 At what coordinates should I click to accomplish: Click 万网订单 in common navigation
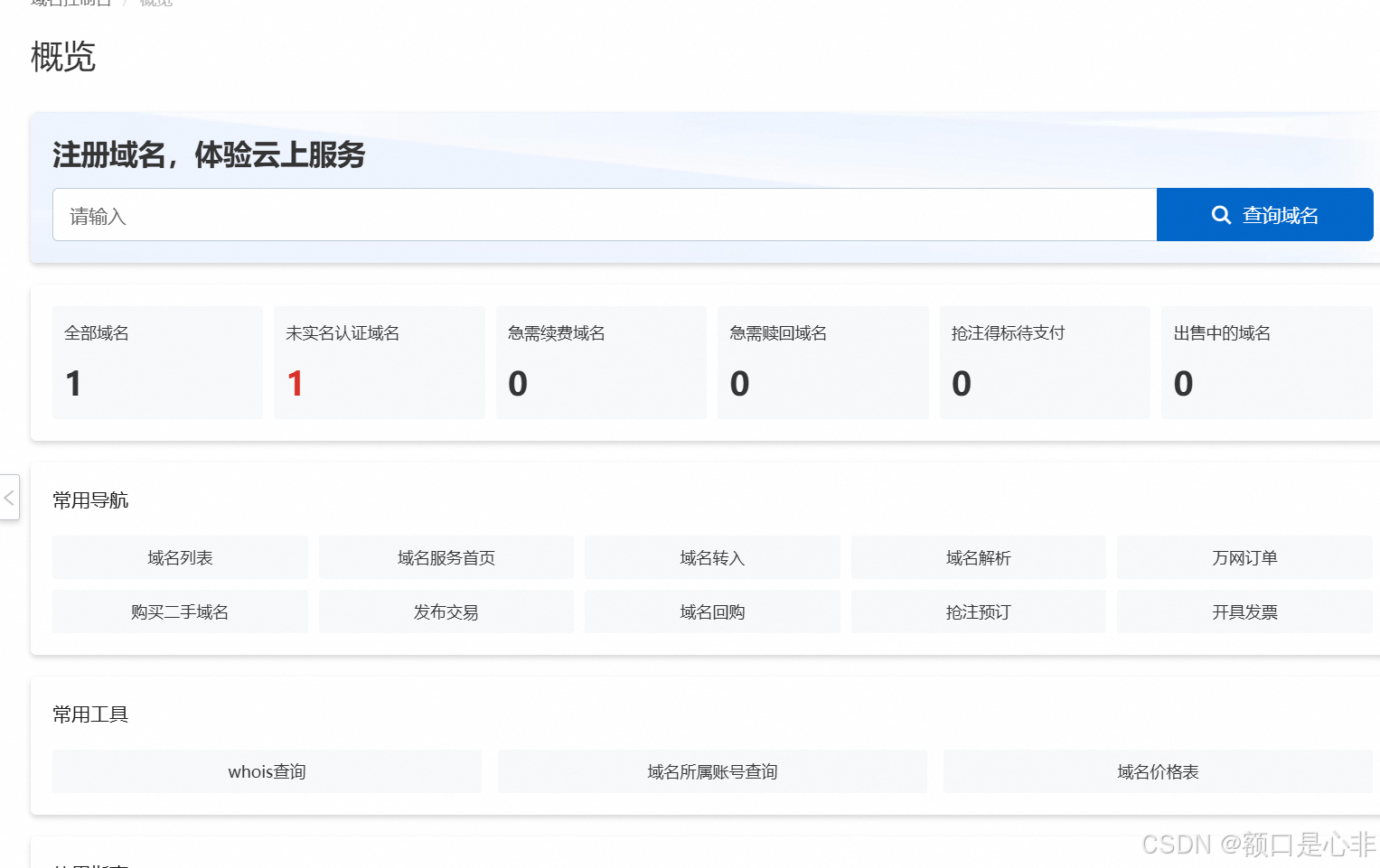tap(1244, 557)
